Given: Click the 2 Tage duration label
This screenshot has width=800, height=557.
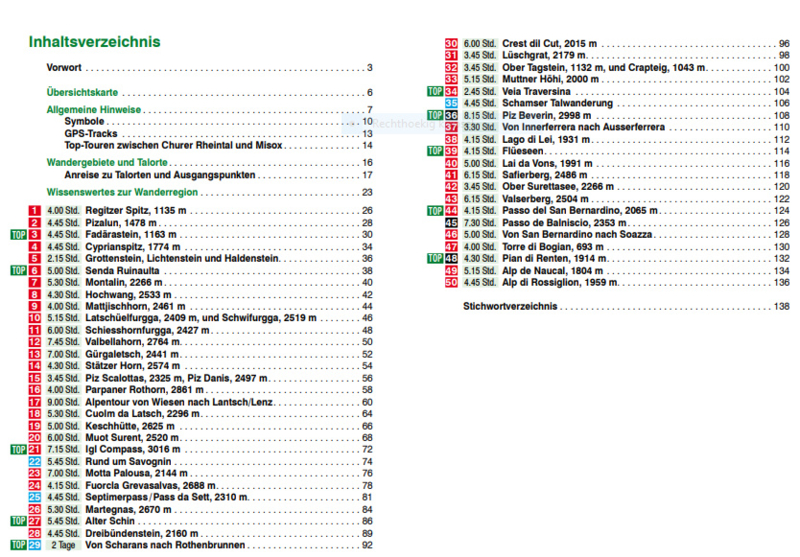Looking at the screenshot, I should click(x=63, y=545).
